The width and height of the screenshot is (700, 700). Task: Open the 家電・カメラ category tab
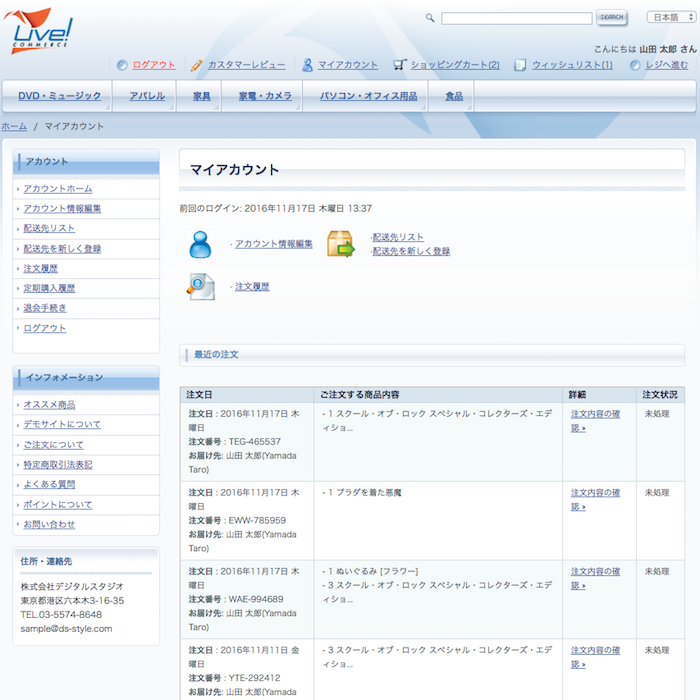(x=265, y=96)
